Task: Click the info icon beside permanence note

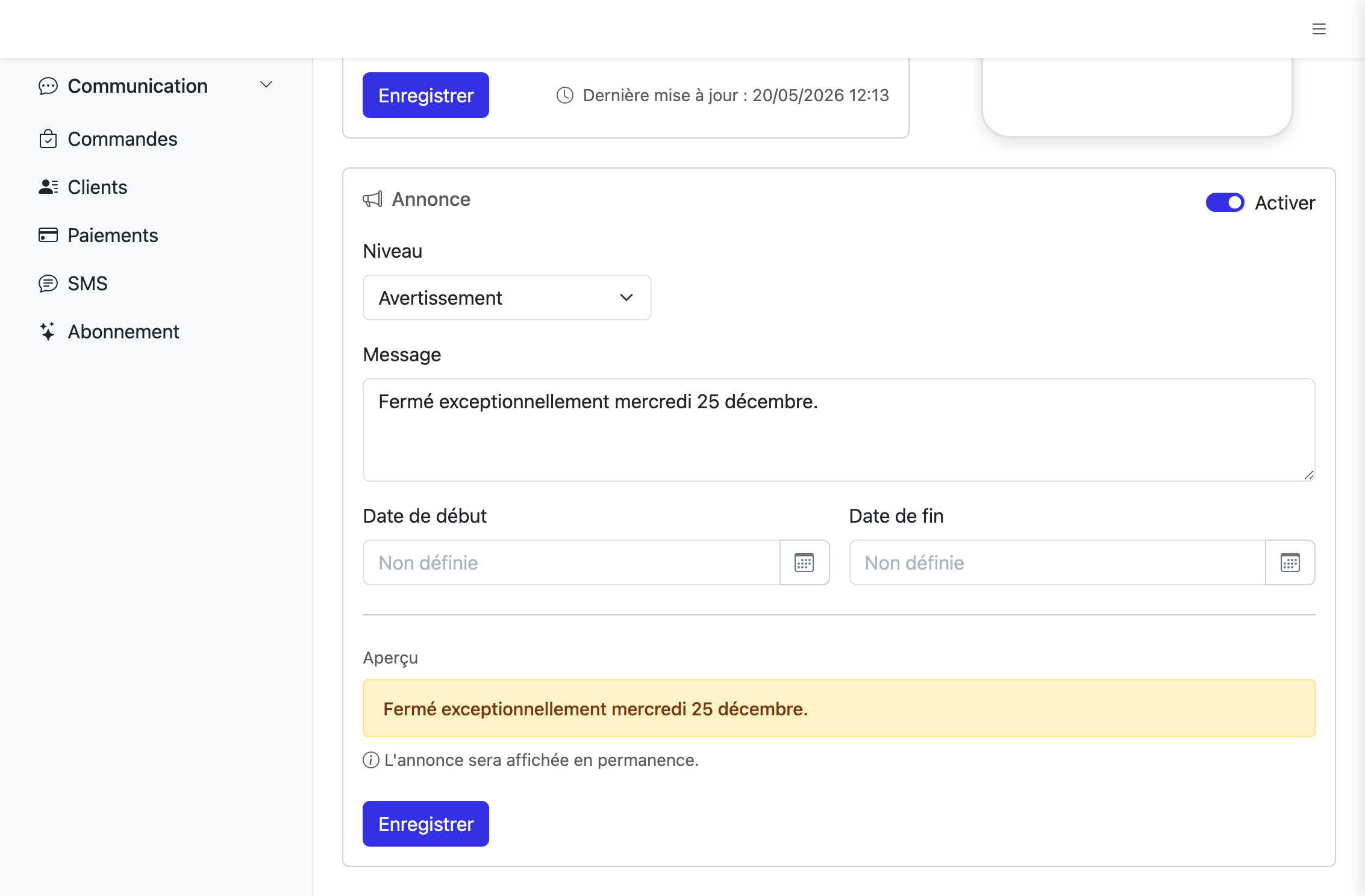Action: pyautogui.click(x=371, y=760)
